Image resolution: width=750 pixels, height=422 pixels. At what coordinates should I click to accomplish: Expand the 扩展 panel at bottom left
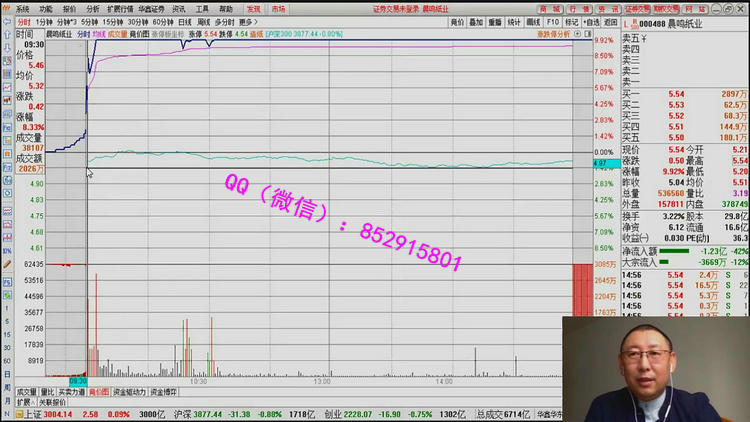click(x=23, y=402)
